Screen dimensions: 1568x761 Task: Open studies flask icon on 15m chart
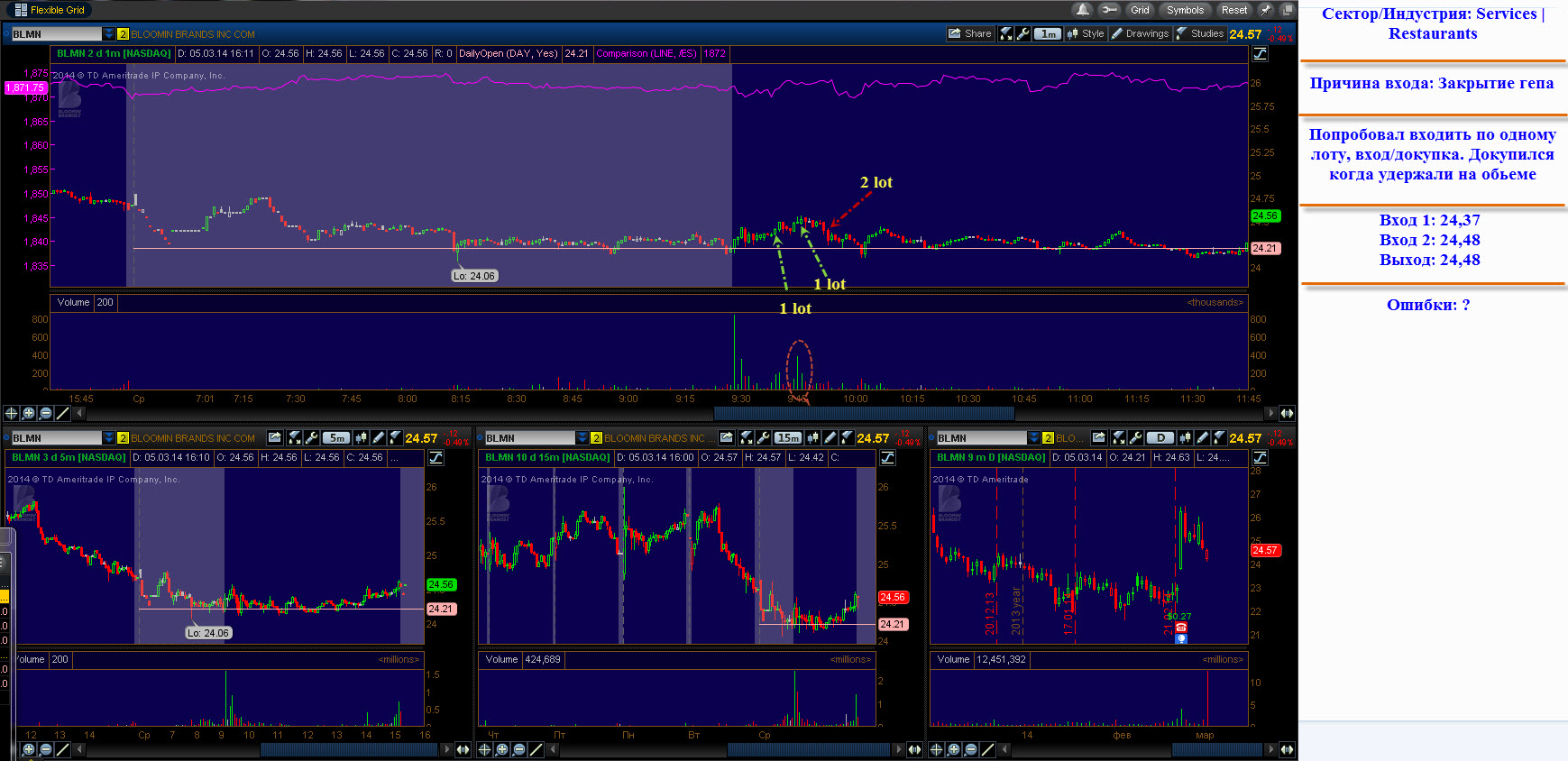[847, 437]
